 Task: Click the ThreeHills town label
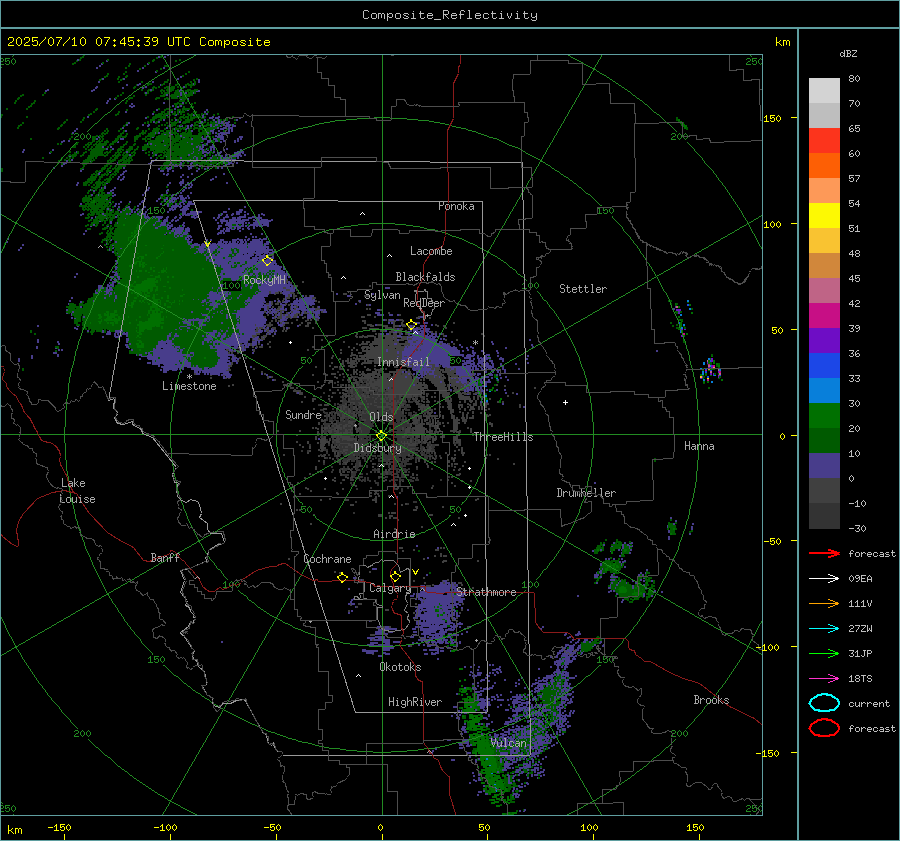pyautogui.click(x=503, y=437)
